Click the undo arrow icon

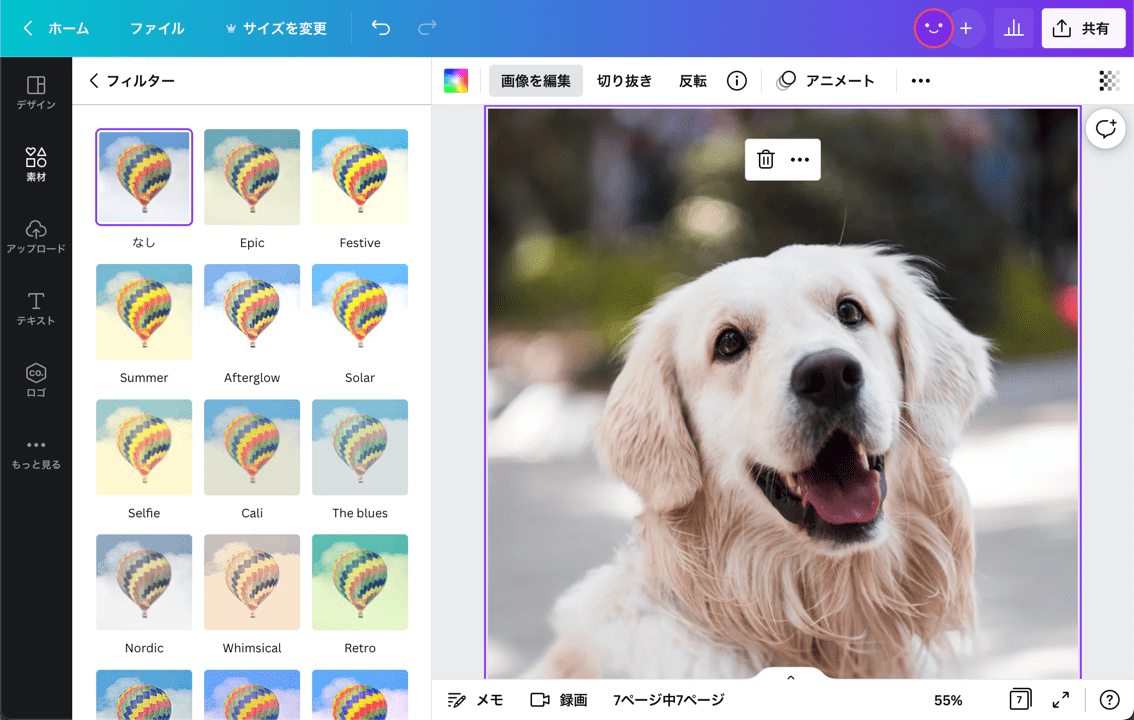tap(381, 28)
